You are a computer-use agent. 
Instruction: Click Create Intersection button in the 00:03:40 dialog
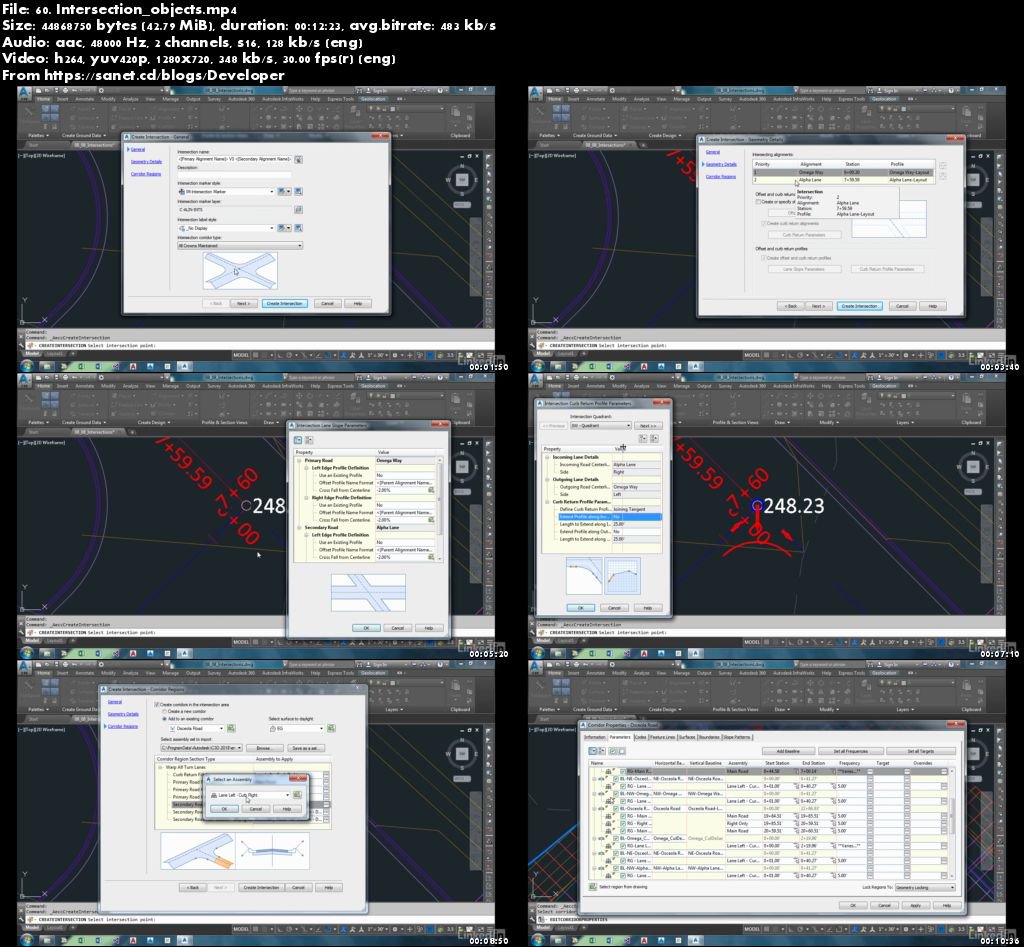coord(859,306)
